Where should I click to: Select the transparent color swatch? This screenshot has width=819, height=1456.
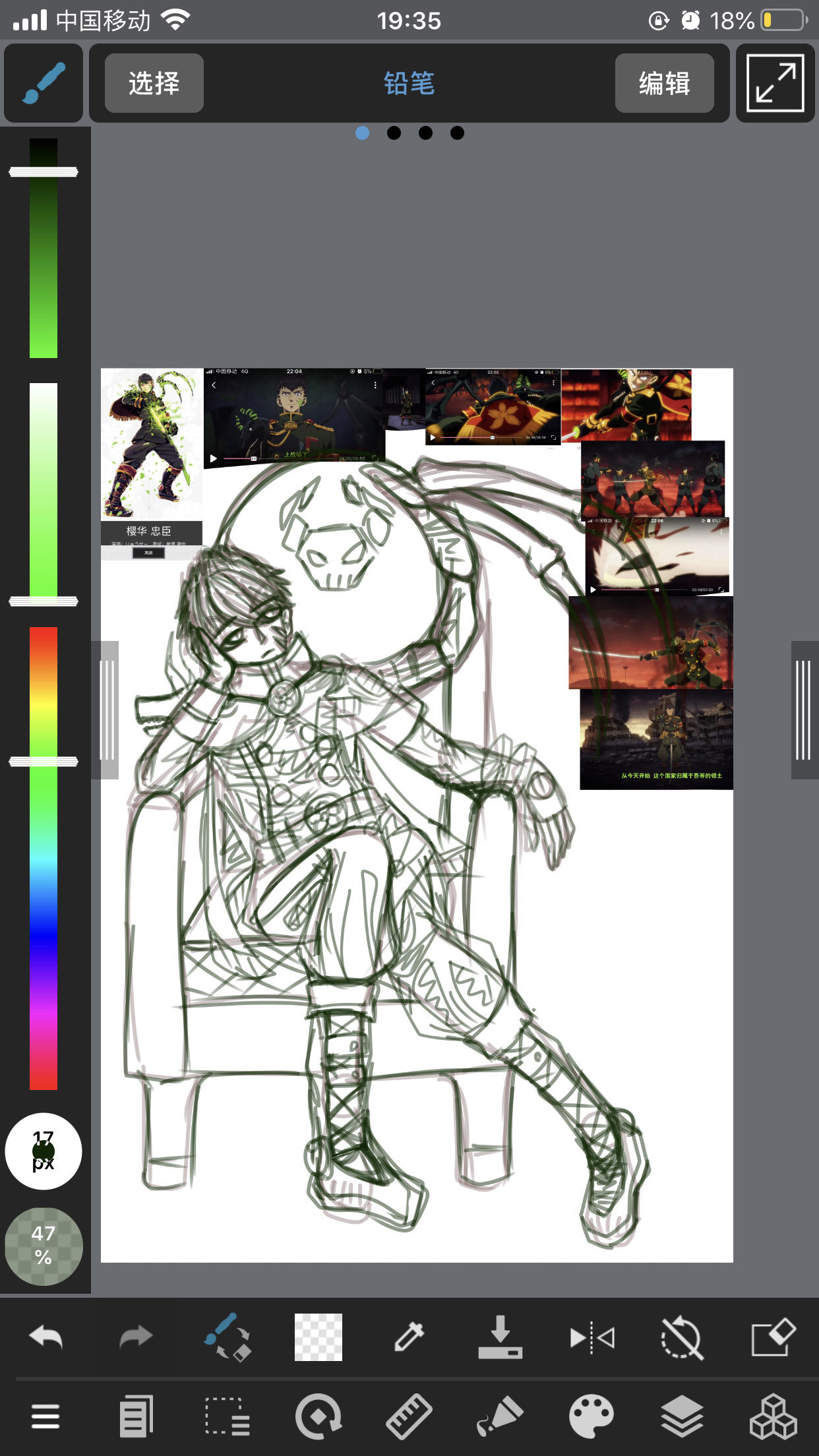318,1337
